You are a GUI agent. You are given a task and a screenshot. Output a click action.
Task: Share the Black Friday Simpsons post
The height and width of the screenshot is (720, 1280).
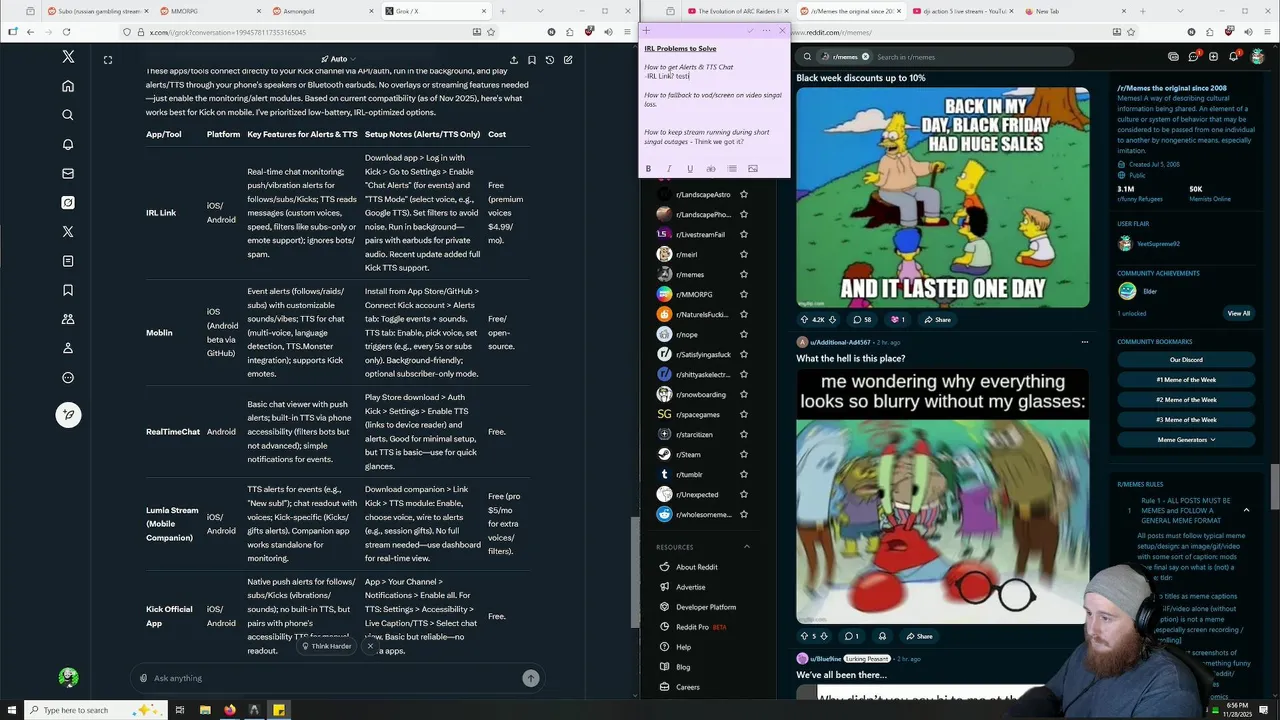937,320
